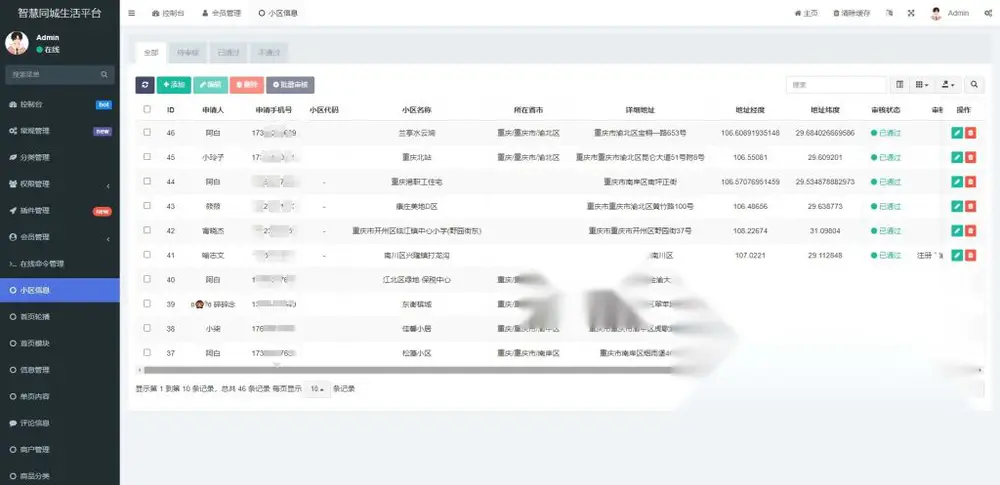The width and height of the screenshot is (1000, 485).
Task: Click the 编辑 toolbar button
Action: click(x=210, y=85)
